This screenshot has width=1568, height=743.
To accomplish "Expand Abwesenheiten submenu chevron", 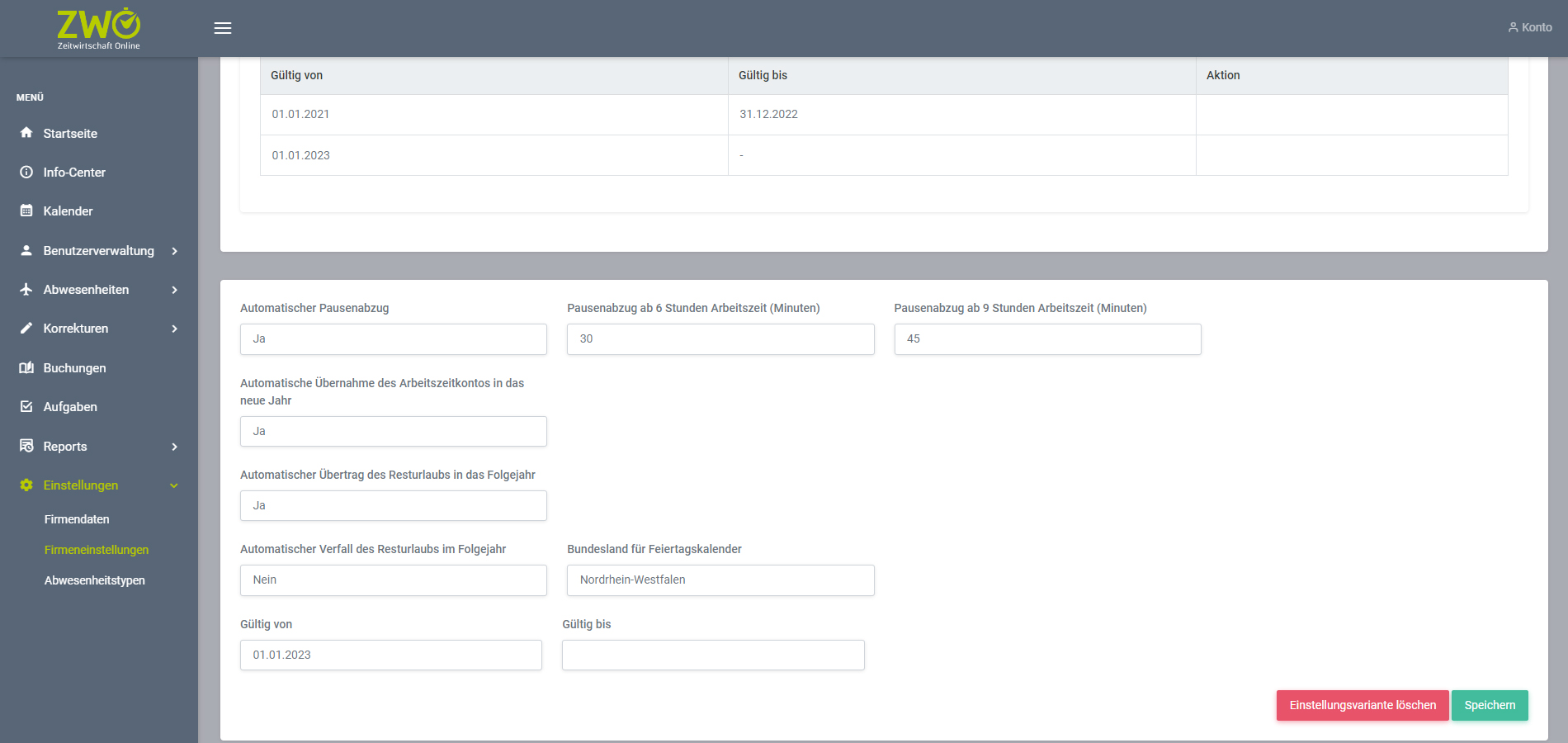I will coord(174,290).
